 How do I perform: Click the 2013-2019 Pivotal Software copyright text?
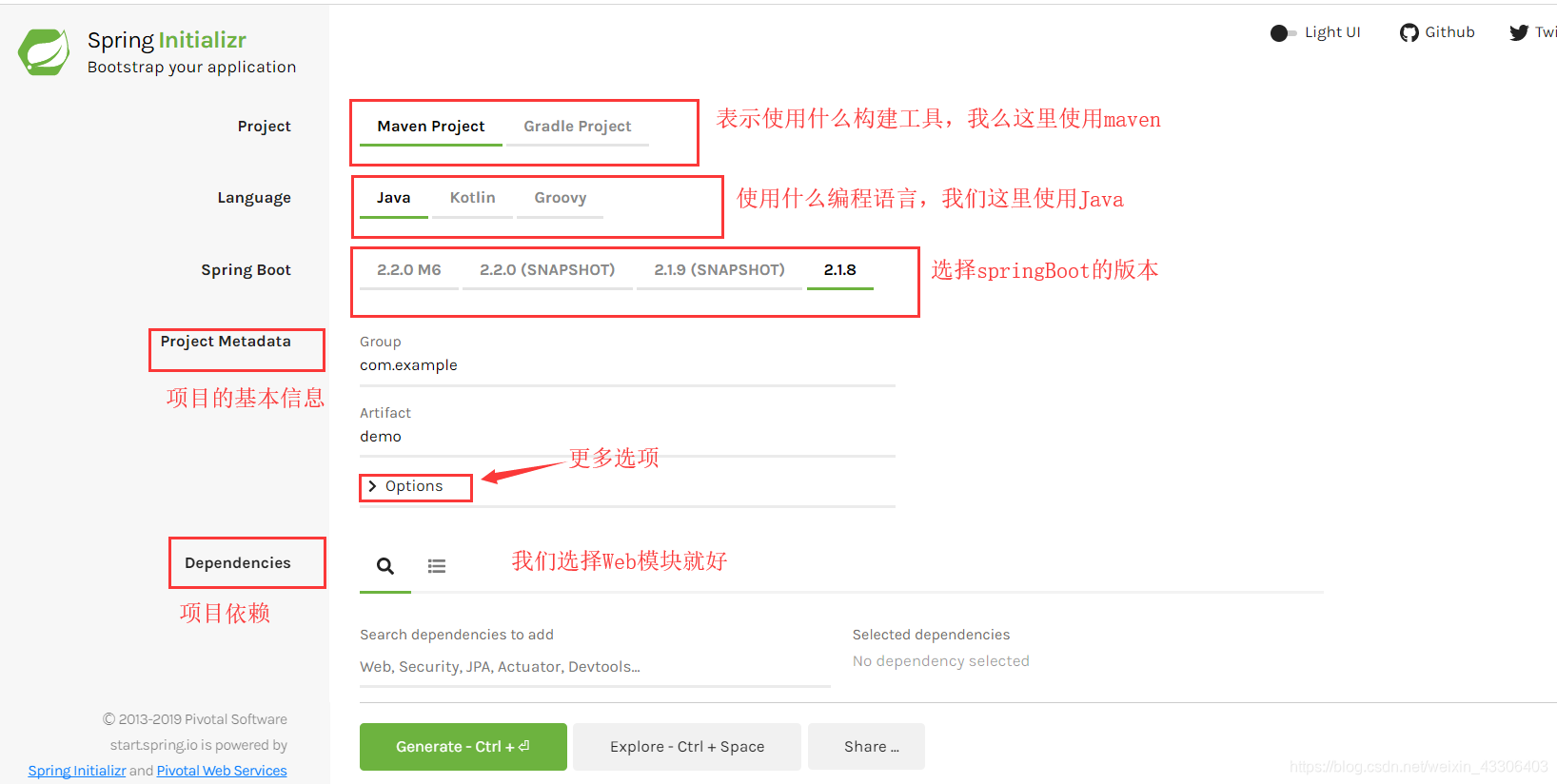[x=195, y=719]
